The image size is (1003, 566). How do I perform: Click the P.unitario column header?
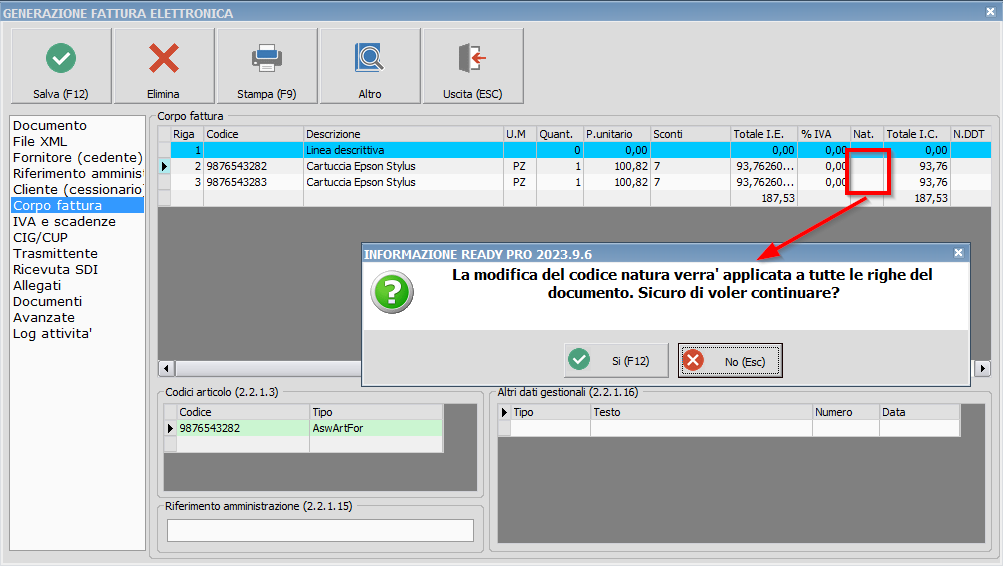tap(617, 134)
